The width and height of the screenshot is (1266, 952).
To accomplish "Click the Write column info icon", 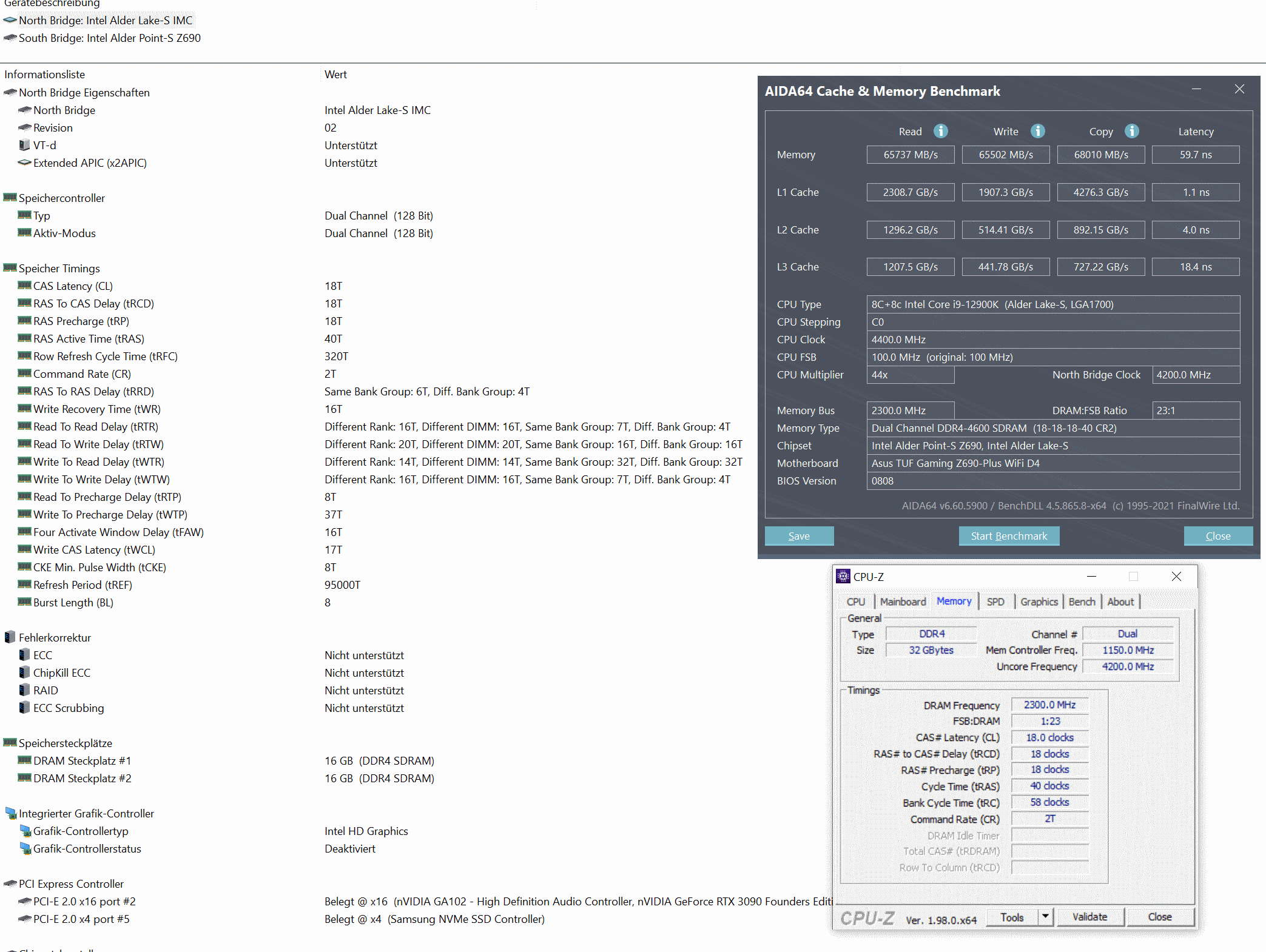I will (x=1037, y=131).
